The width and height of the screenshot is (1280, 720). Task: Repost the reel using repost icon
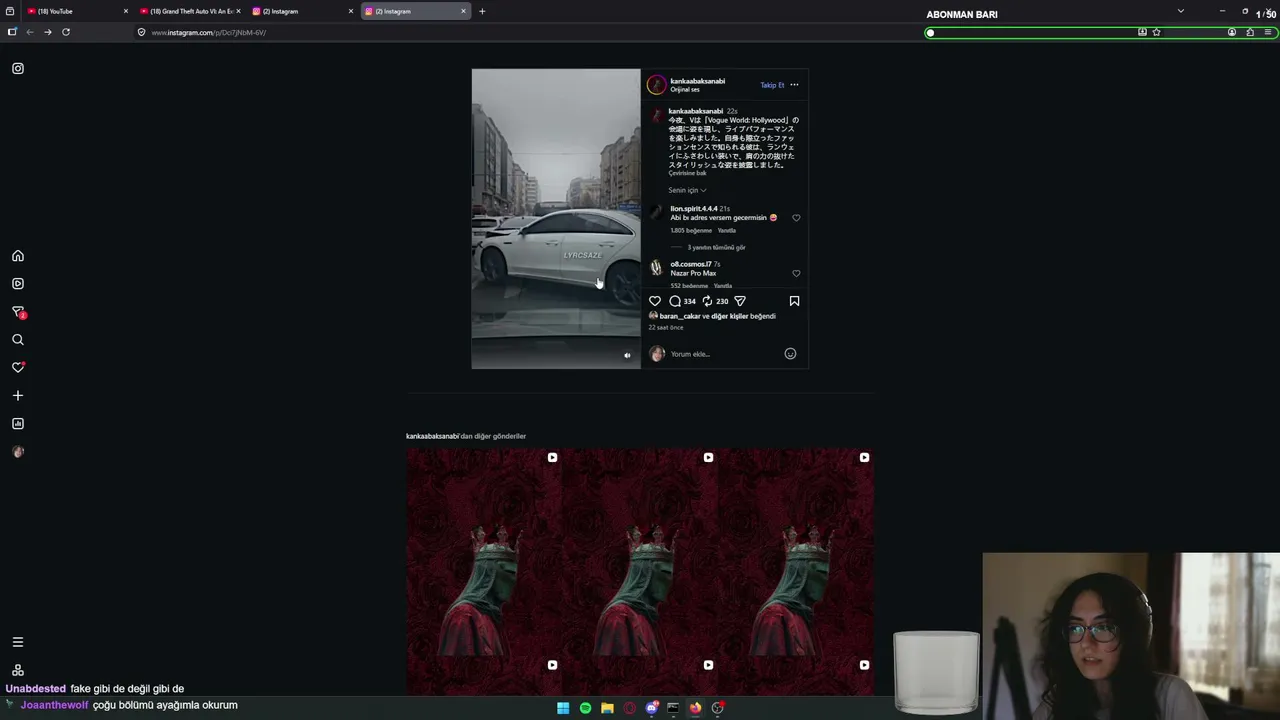click(707, 301)
